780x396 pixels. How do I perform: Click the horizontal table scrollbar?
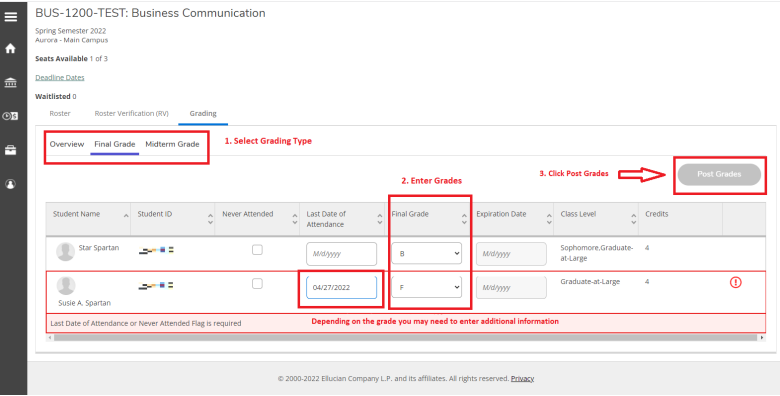coord(405,338)
